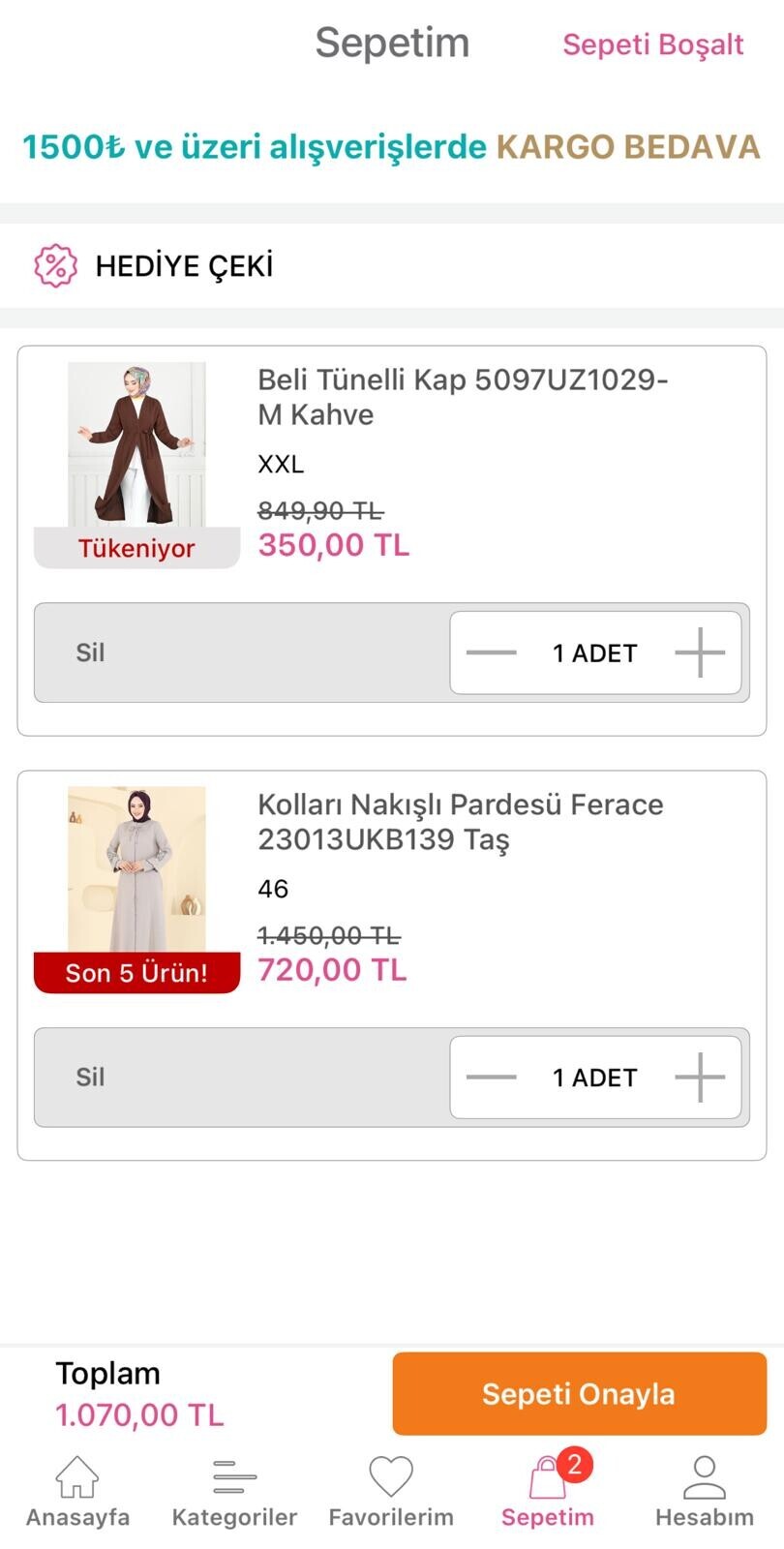Remove Pardesü Ferace with Sil
Viewport: 784px width, 1549px height.
[x=90, y=1078]
